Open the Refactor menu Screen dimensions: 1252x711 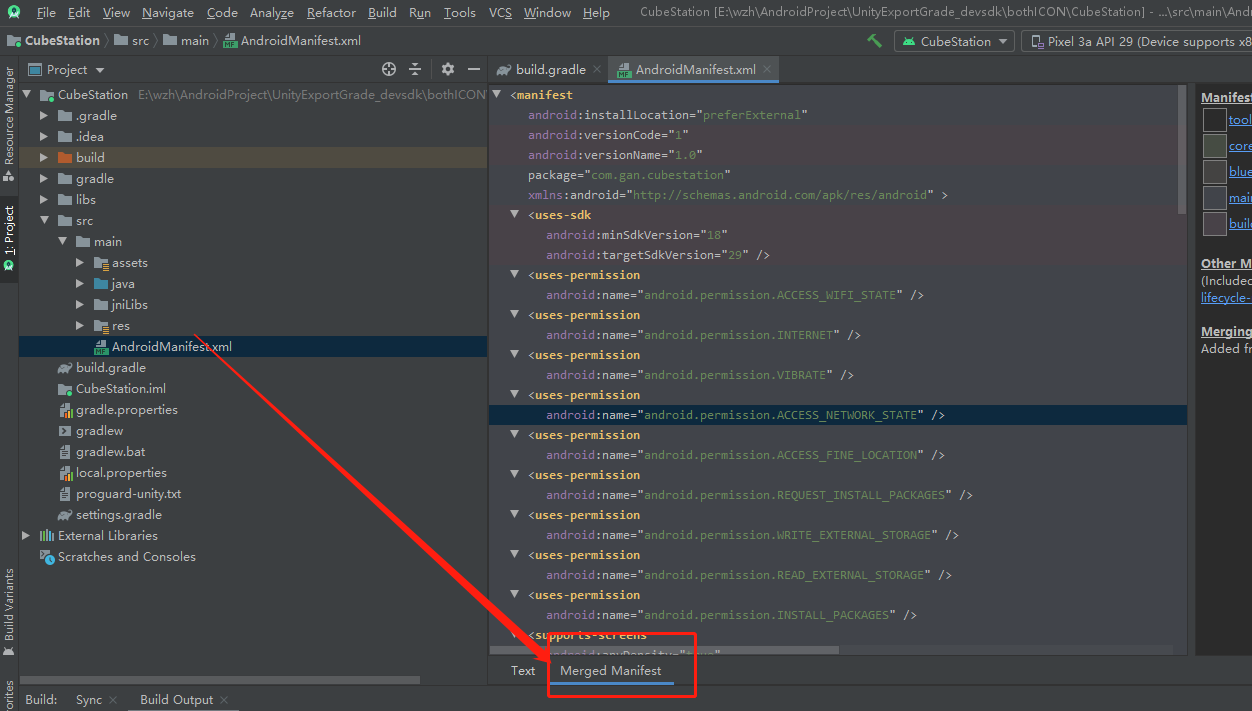pyautogui.click(x=331, y=13)
